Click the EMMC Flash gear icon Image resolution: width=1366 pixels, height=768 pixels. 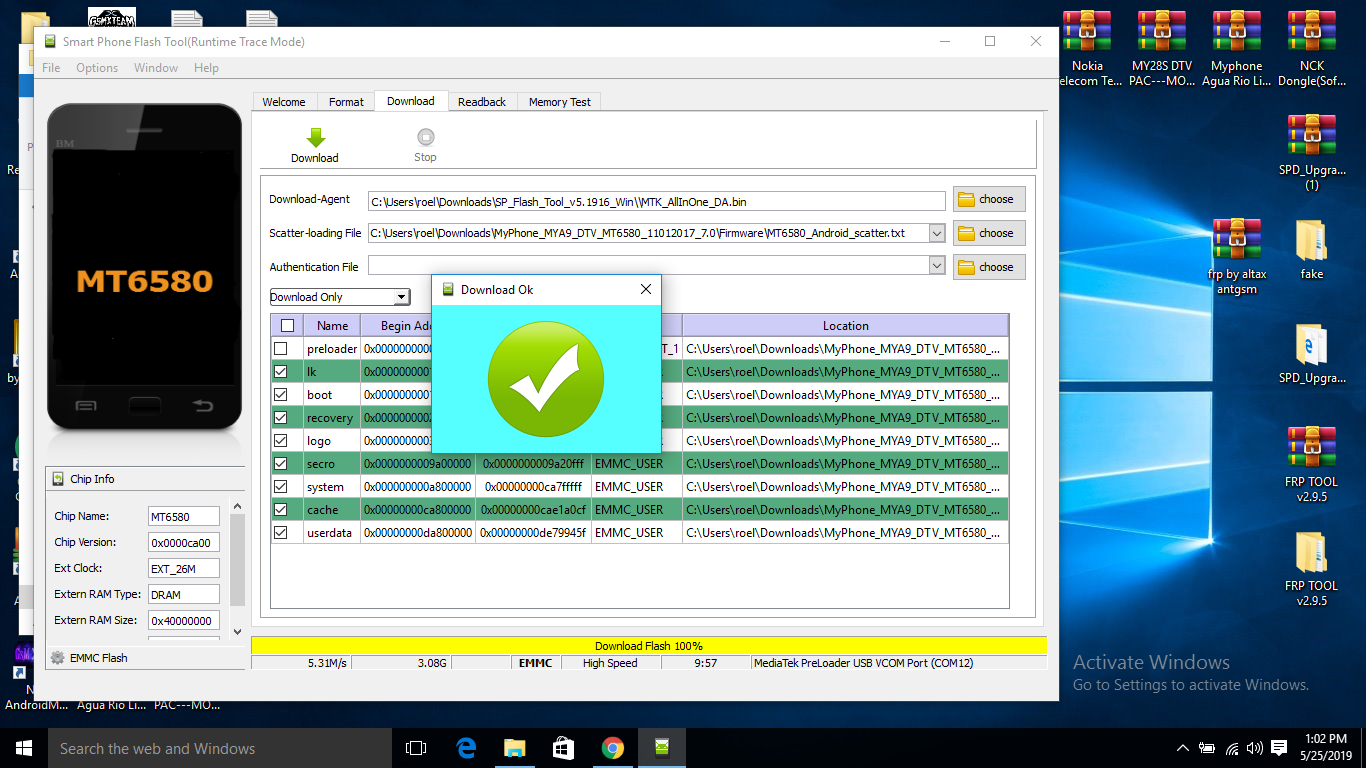pos(57,658)
